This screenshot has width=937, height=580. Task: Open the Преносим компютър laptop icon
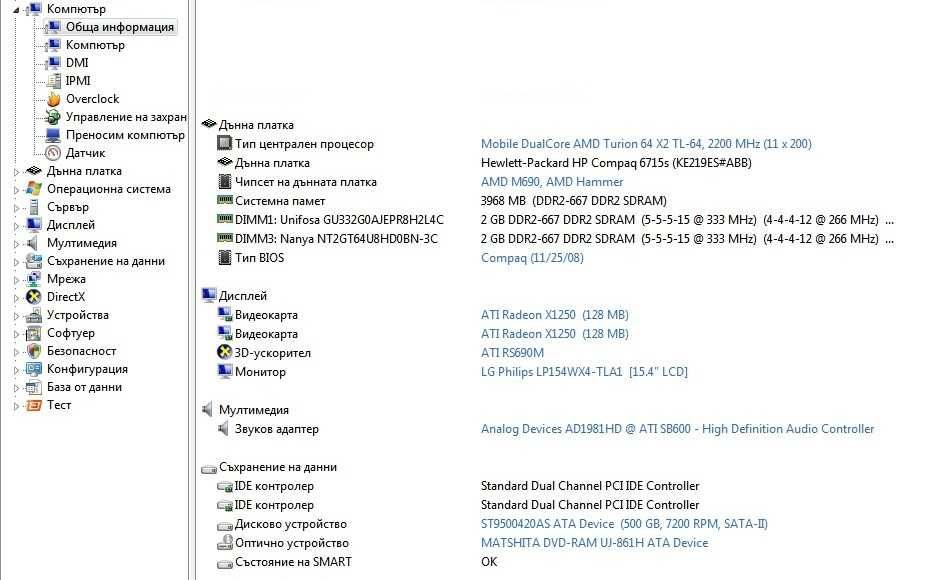(x=53, y=135)
